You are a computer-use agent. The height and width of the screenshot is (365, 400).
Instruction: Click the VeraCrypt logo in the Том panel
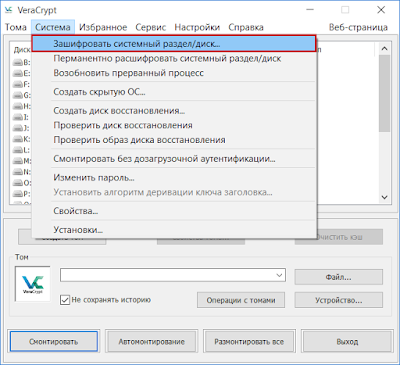click(33, 284)
